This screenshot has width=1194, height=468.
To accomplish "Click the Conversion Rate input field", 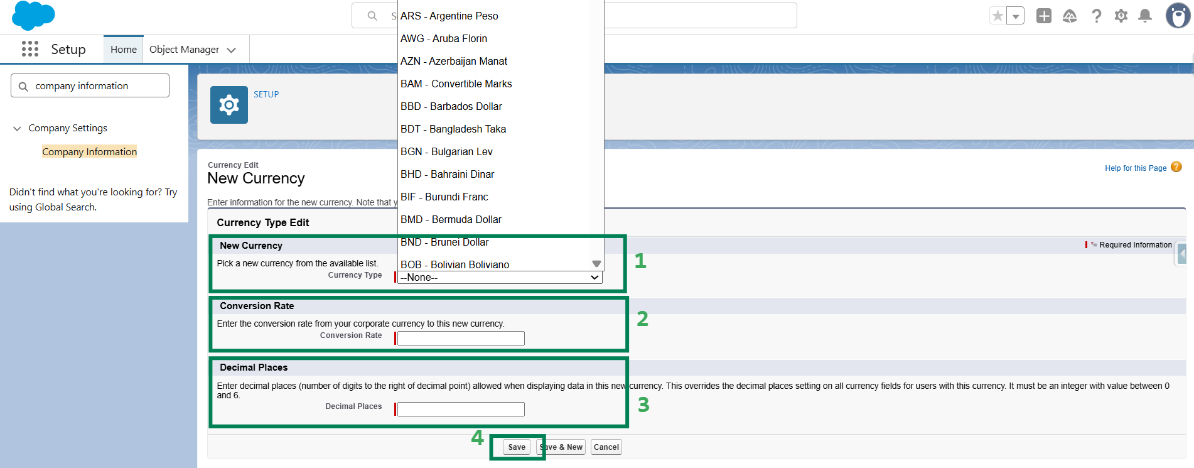I will [461, 339].
